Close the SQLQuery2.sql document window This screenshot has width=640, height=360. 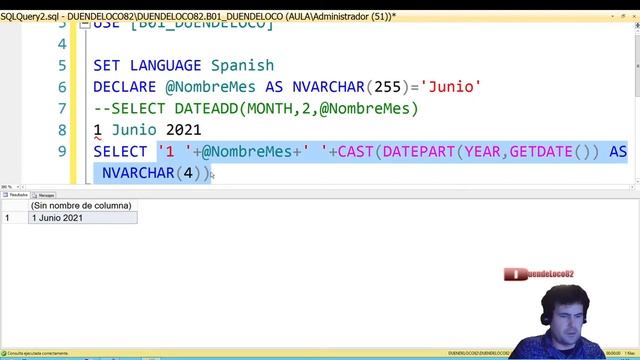point(634,16)
